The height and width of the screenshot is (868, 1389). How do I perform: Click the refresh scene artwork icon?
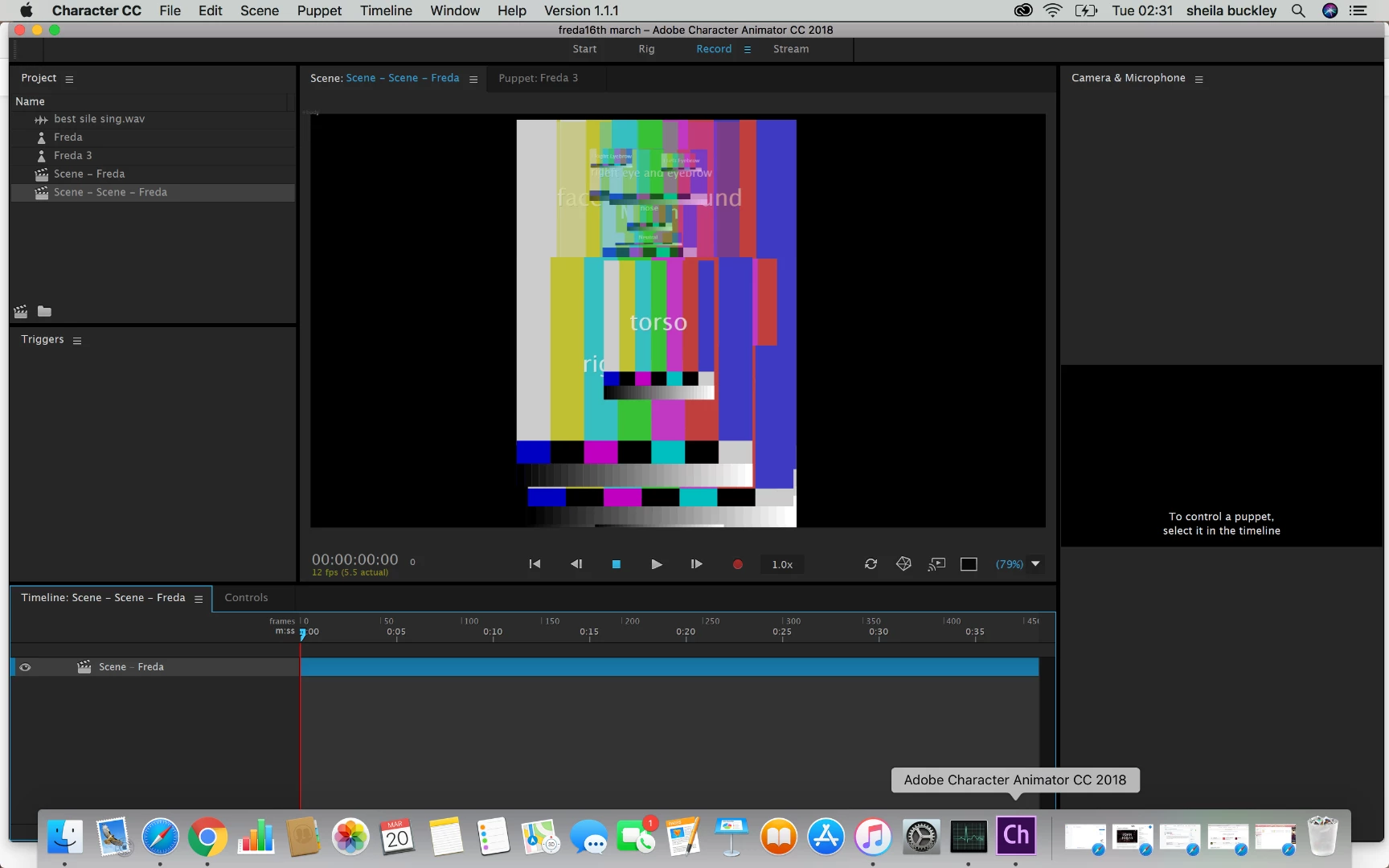[871, 564]
